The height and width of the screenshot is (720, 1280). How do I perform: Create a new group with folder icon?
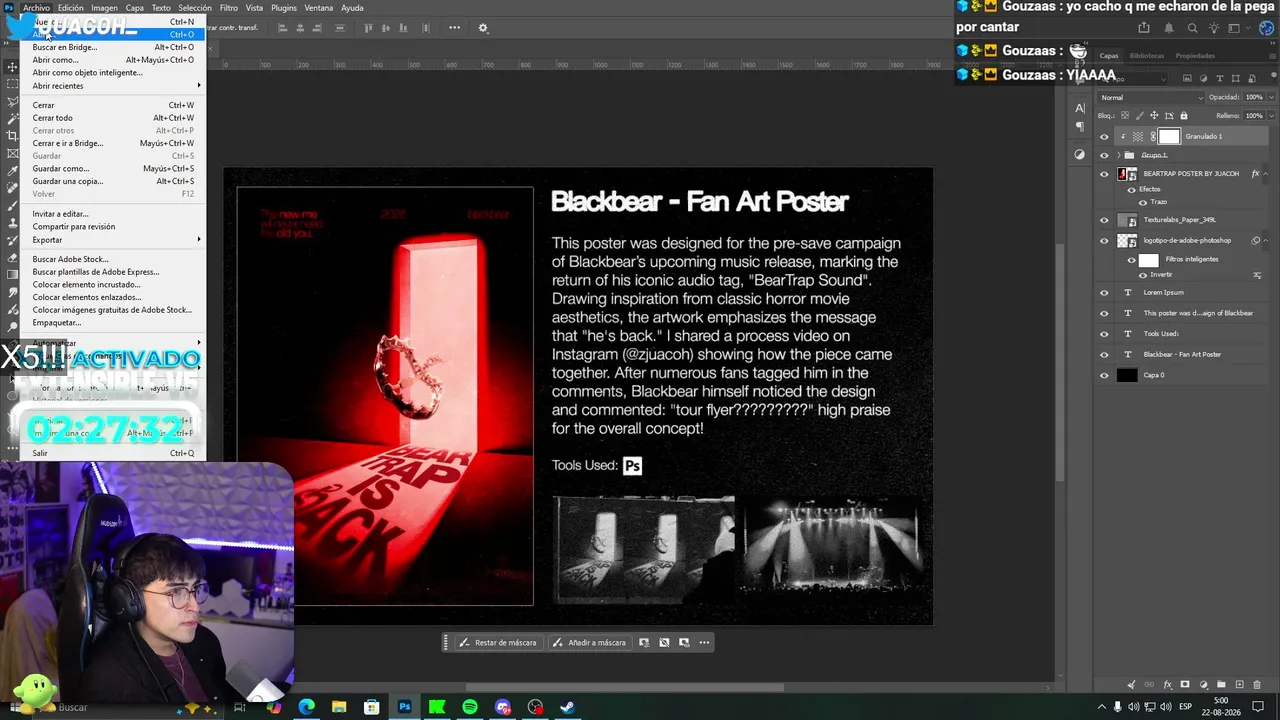click(1221, 685)
